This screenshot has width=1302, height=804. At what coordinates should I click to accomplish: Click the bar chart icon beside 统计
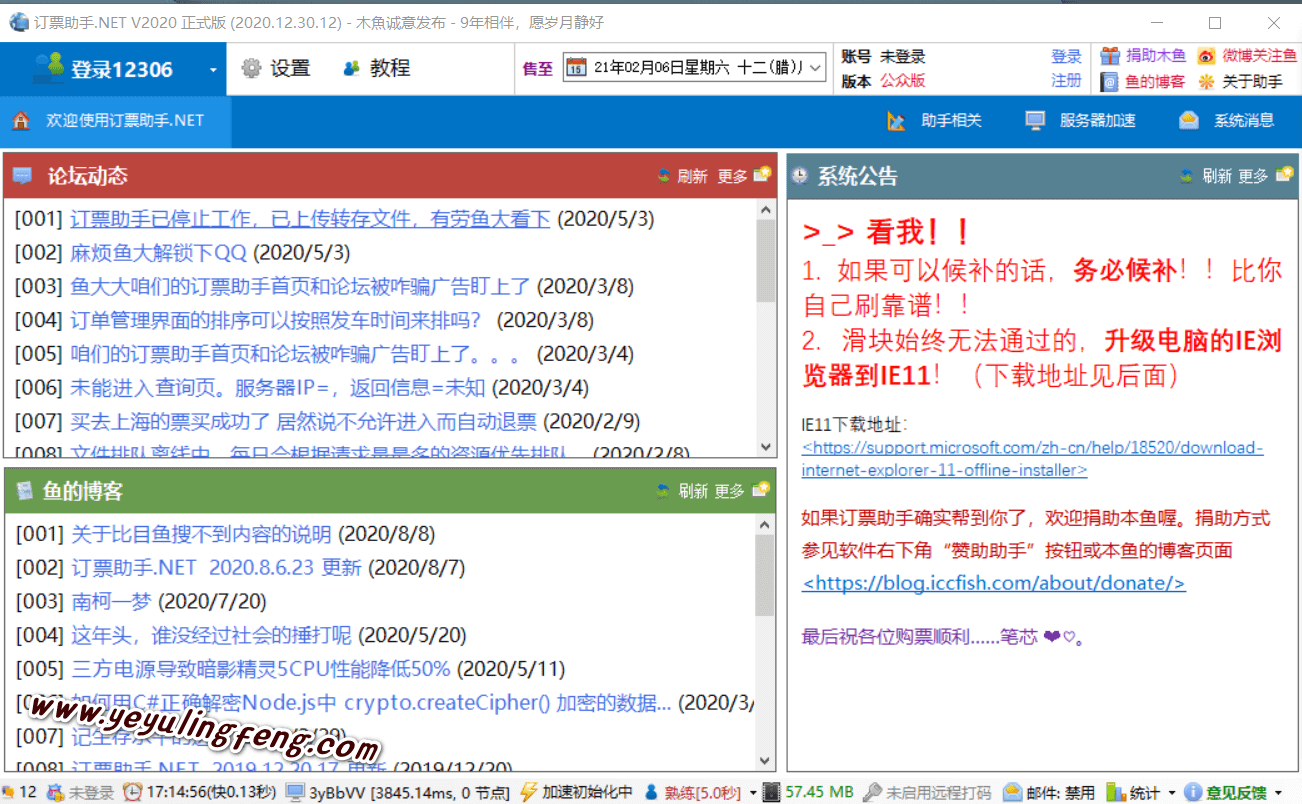1115,792
